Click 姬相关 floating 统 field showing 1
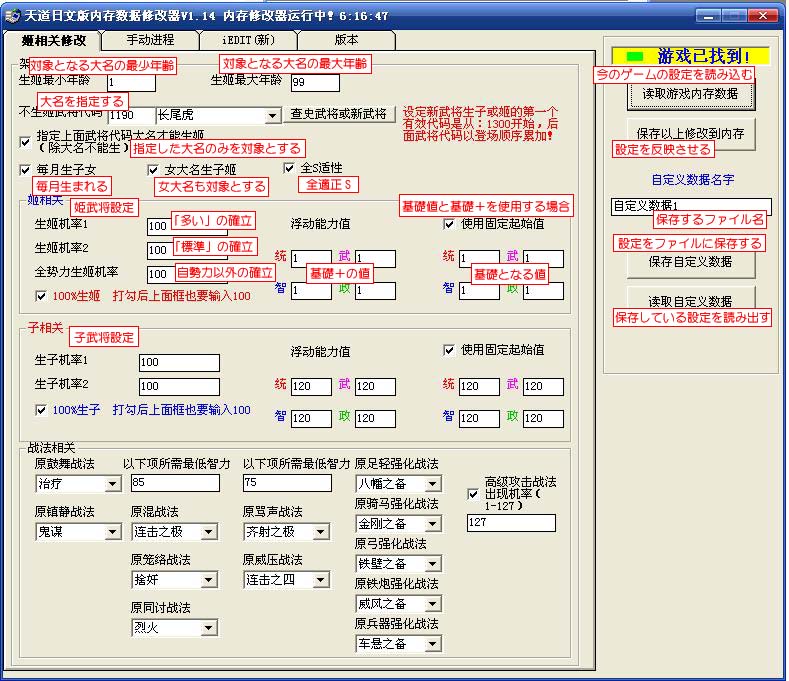Image resolution: width=789 pixels, height=681 pixels. [311, 259]
